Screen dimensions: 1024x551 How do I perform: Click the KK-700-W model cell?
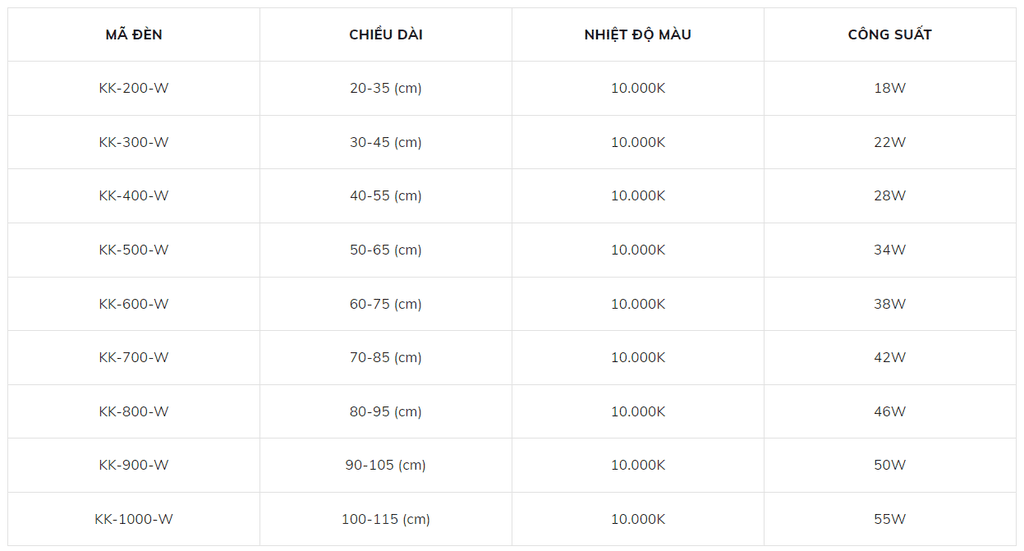(x=134, y=357)
